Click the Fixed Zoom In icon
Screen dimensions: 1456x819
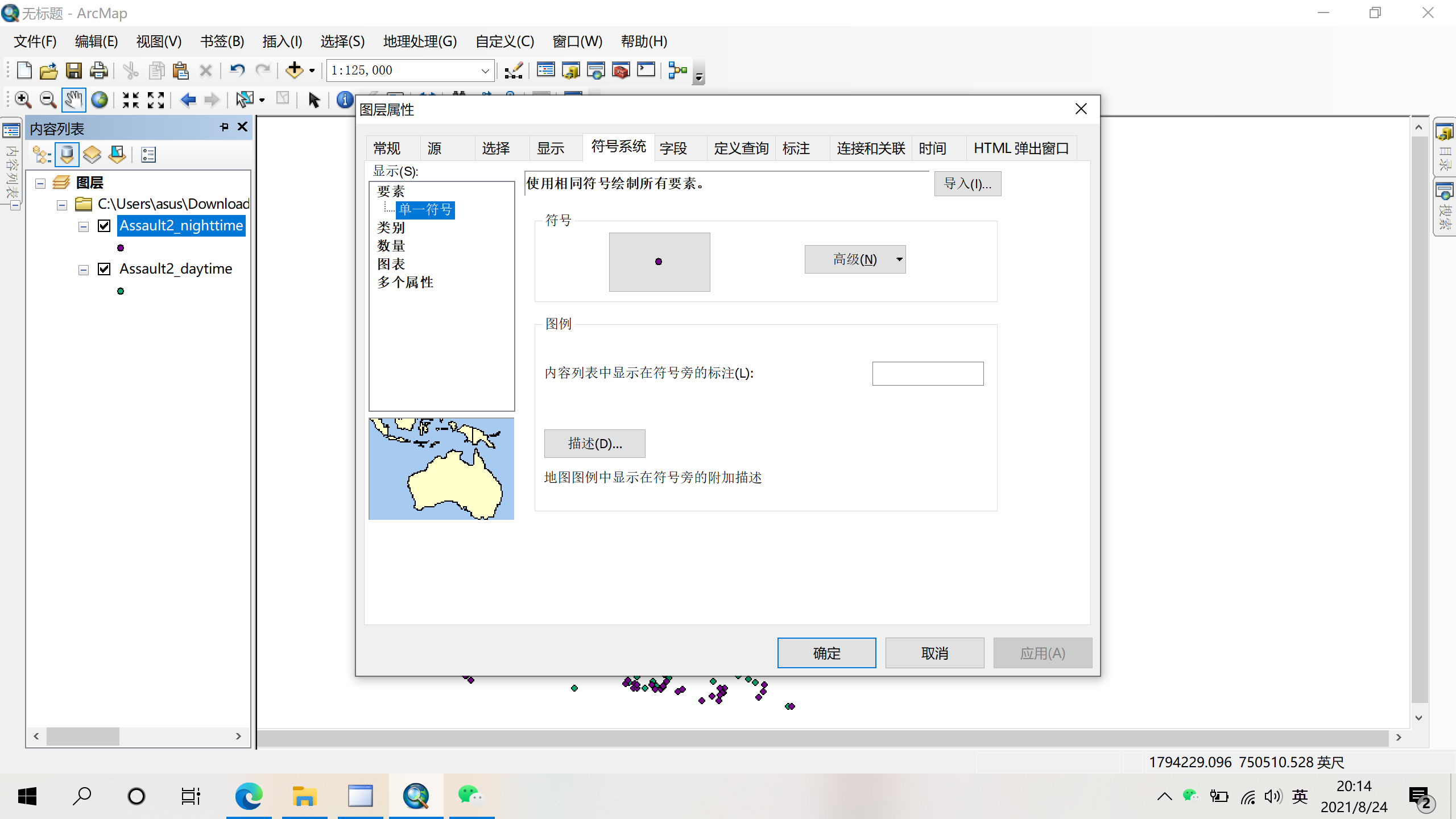point(131,100)
